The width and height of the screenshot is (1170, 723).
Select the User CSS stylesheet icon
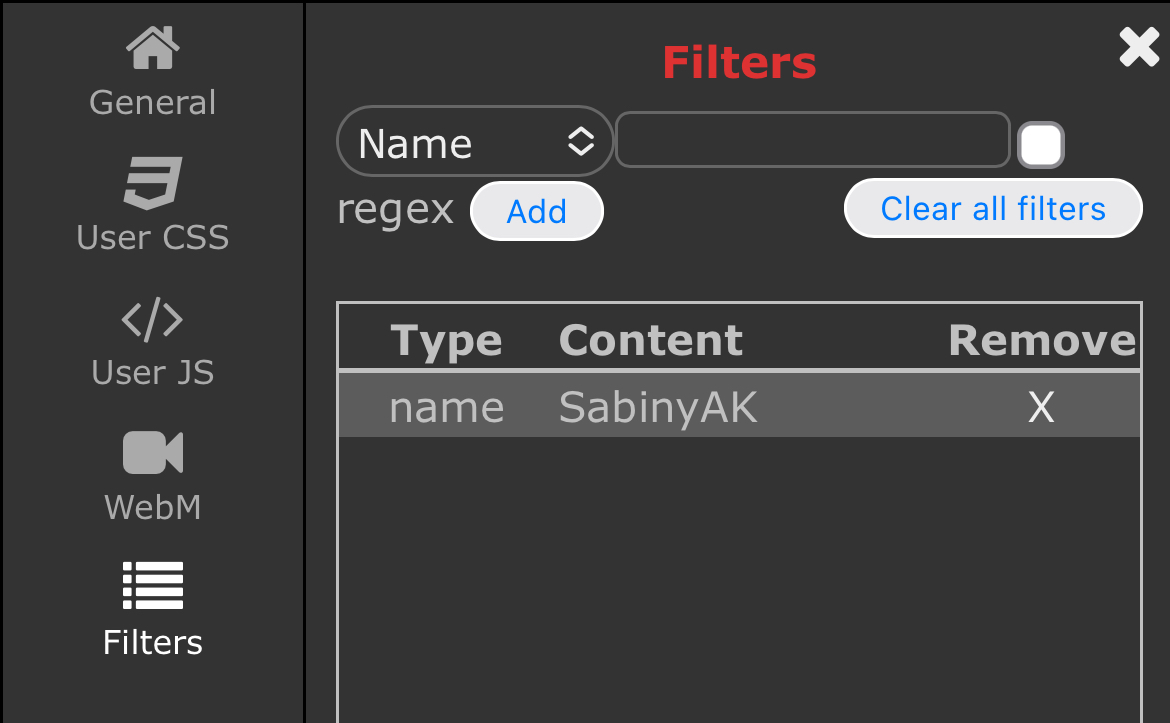click(x=153, y=183)
